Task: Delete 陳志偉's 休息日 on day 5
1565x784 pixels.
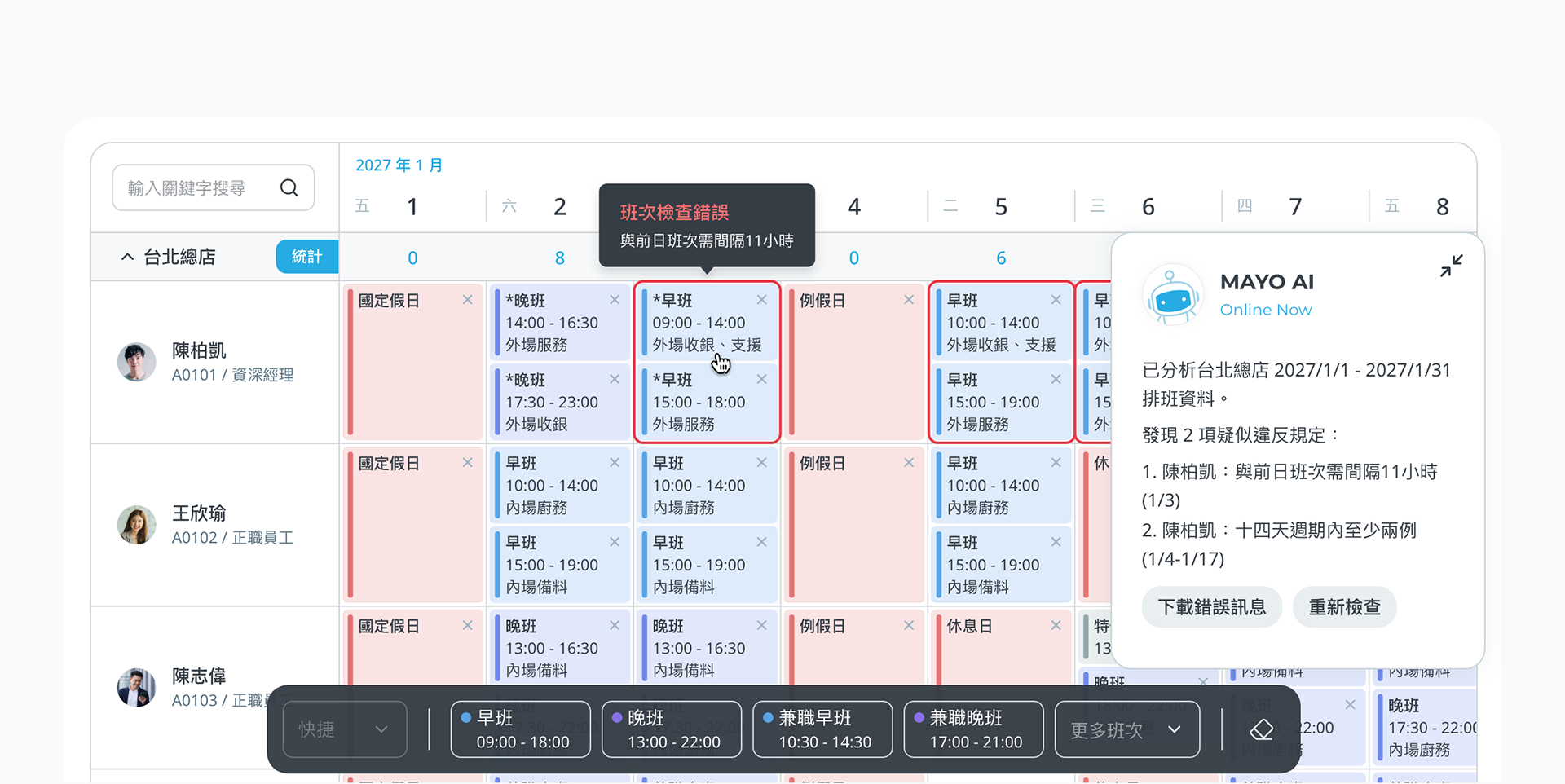Action: click(x=1056, y=626)
